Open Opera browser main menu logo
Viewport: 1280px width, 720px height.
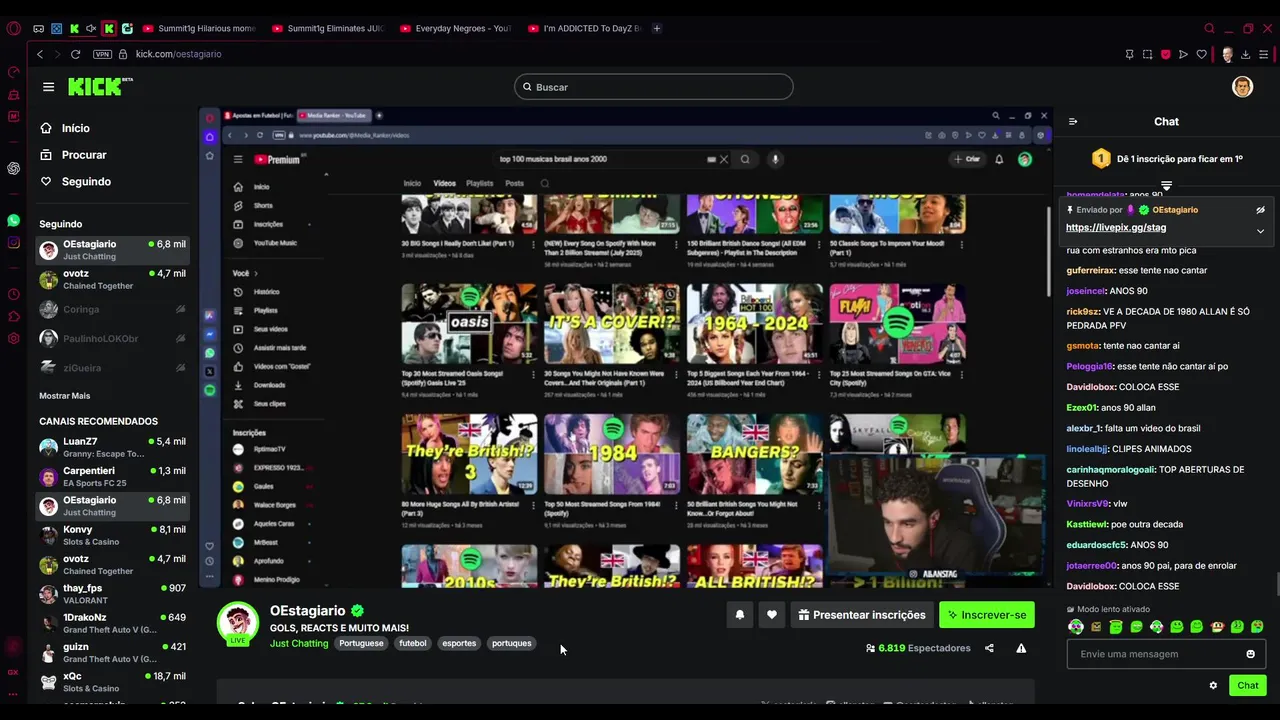click(x=13, y=28)
